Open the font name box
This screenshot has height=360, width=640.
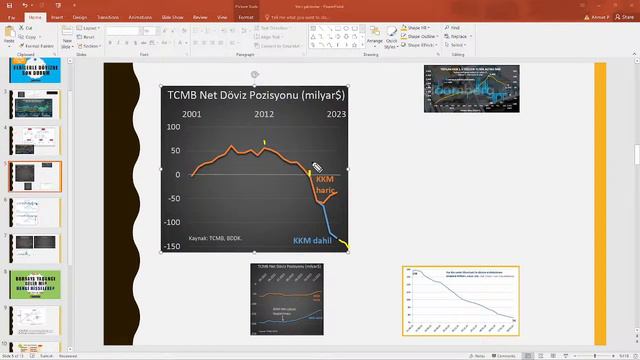click(123, 31)
